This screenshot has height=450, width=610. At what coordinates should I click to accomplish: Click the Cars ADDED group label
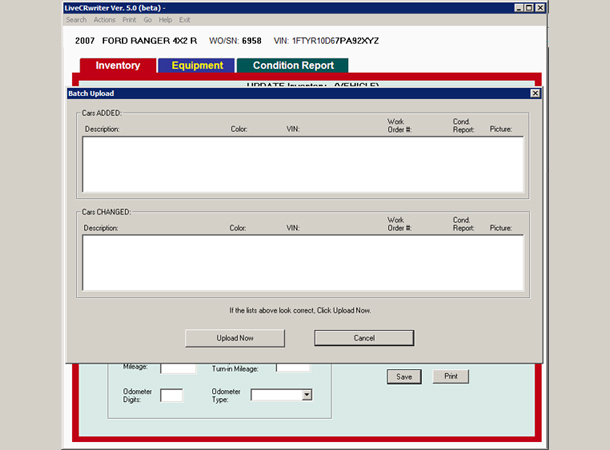(x=102, y=113)
